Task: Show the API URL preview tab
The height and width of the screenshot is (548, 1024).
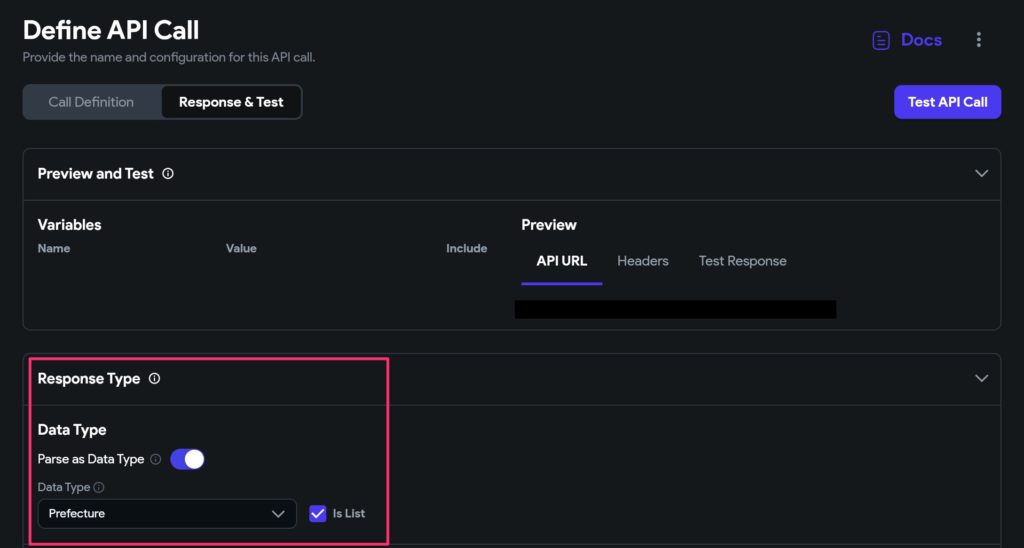Action: (561, 261)
